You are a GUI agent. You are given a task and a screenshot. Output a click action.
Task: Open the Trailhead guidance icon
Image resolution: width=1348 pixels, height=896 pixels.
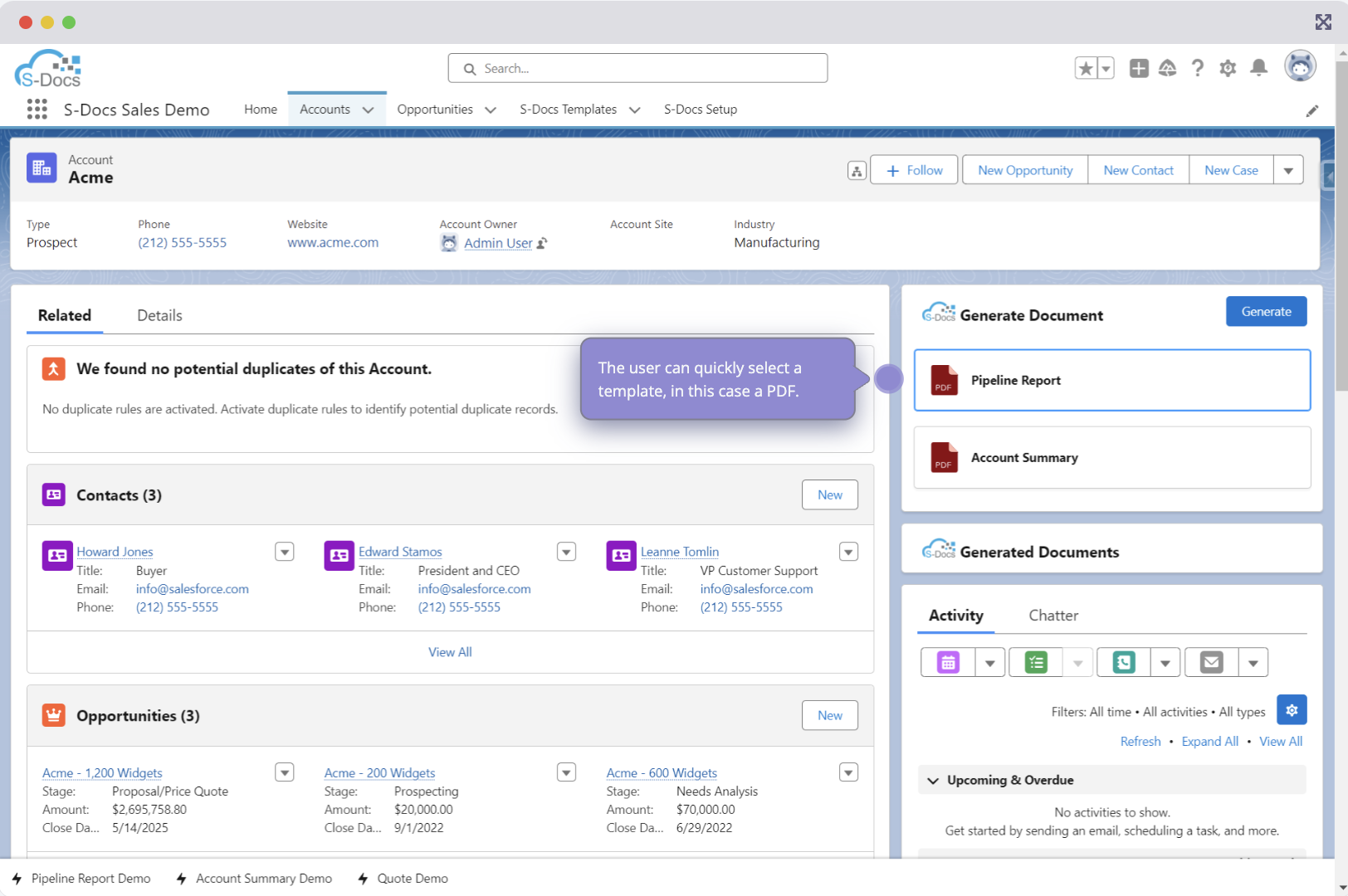coord(1168,68)
